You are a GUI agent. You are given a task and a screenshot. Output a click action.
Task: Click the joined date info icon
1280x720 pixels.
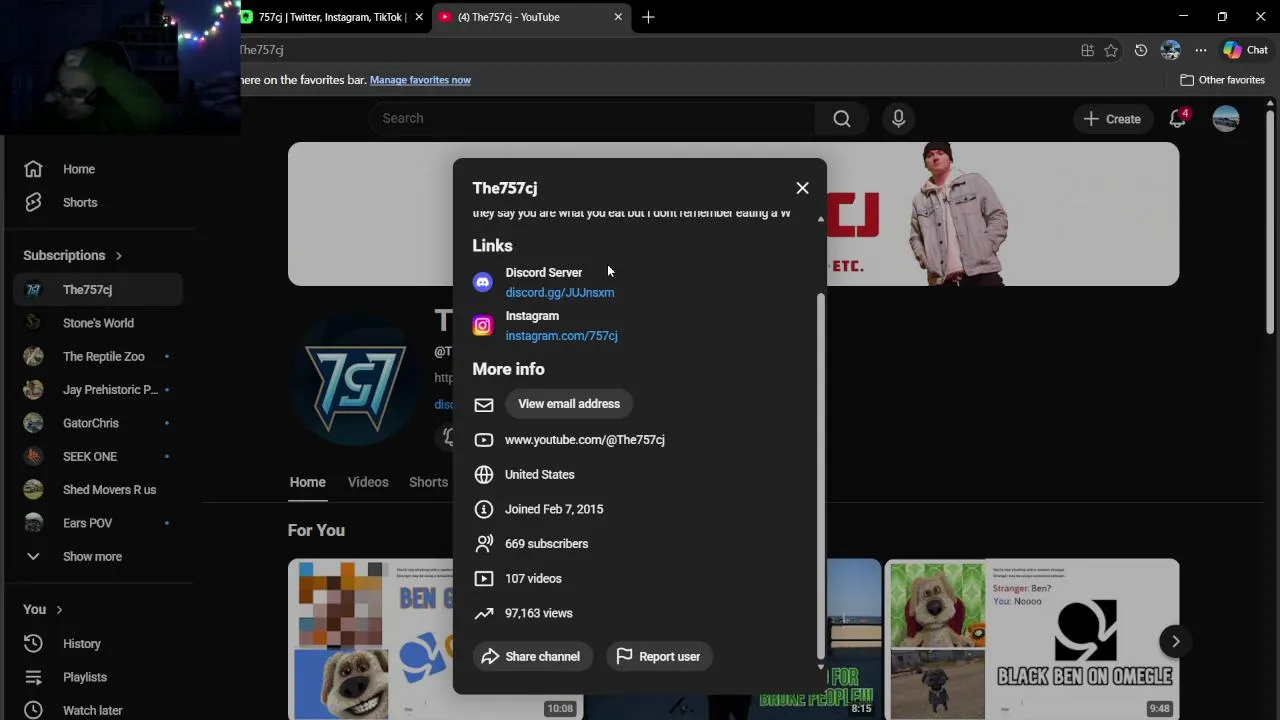tap(484, 509)
